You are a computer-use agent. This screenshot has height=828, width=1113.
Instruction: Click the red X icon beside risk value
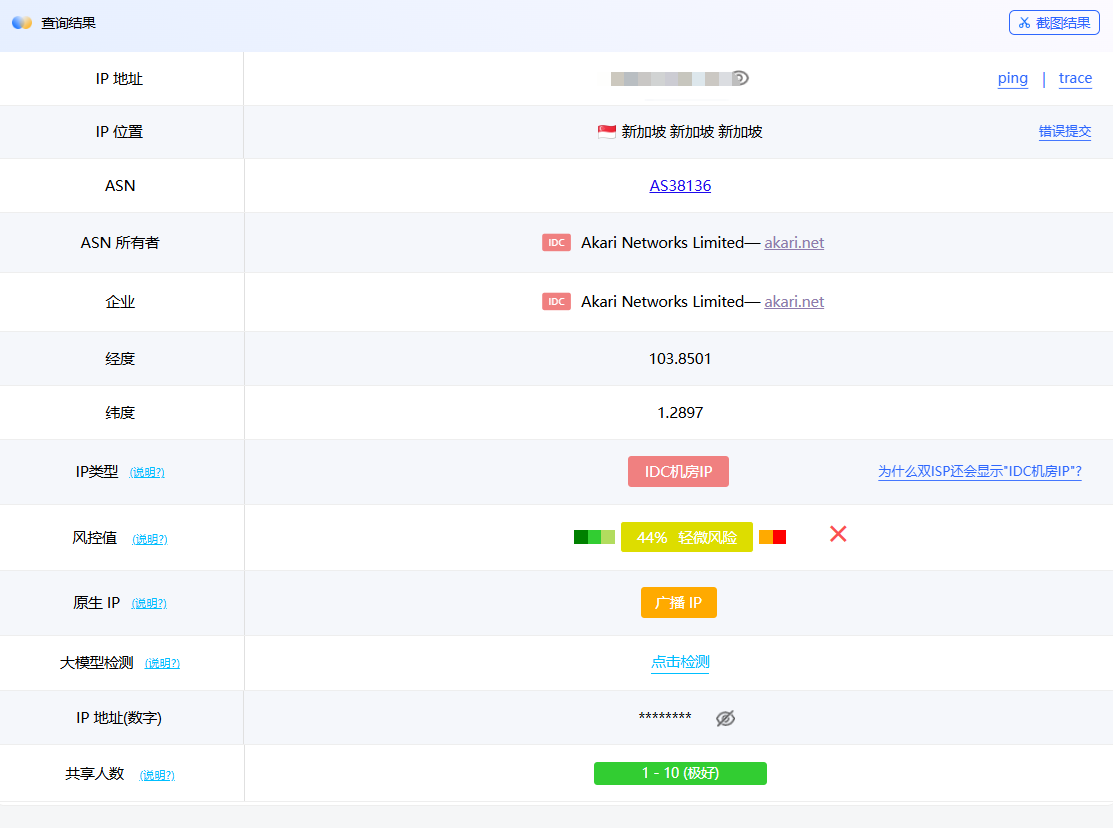[838, 534]
